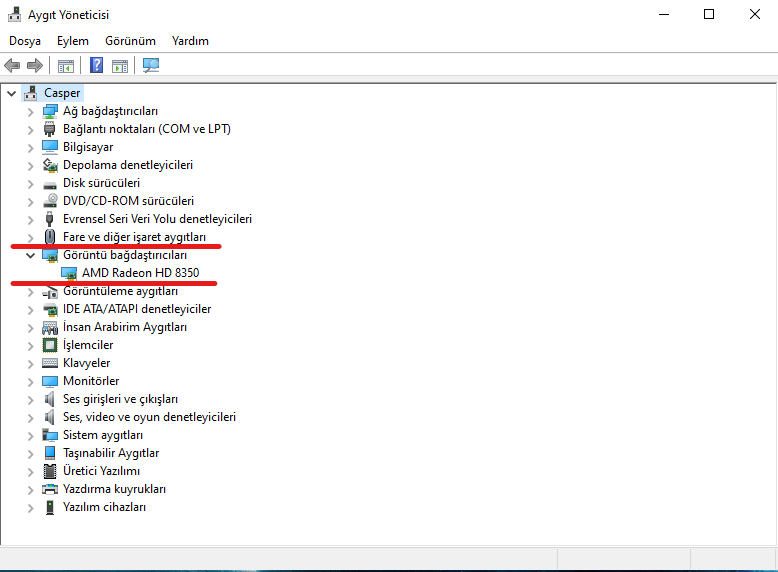
Task: Expand the Klavyeler category
Action: [x=30, y=364]
